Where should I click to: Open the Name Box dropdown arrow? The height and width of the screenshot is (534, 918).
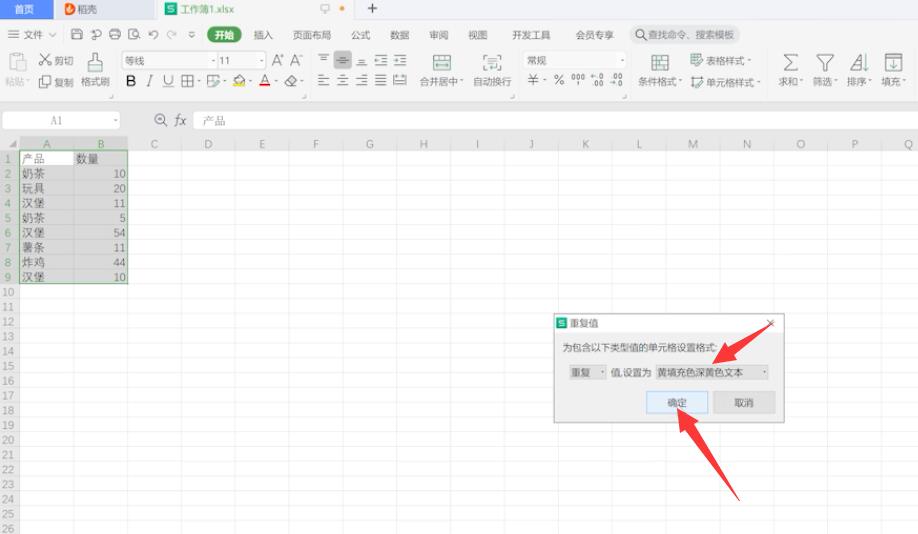click(x=115, y=121)
